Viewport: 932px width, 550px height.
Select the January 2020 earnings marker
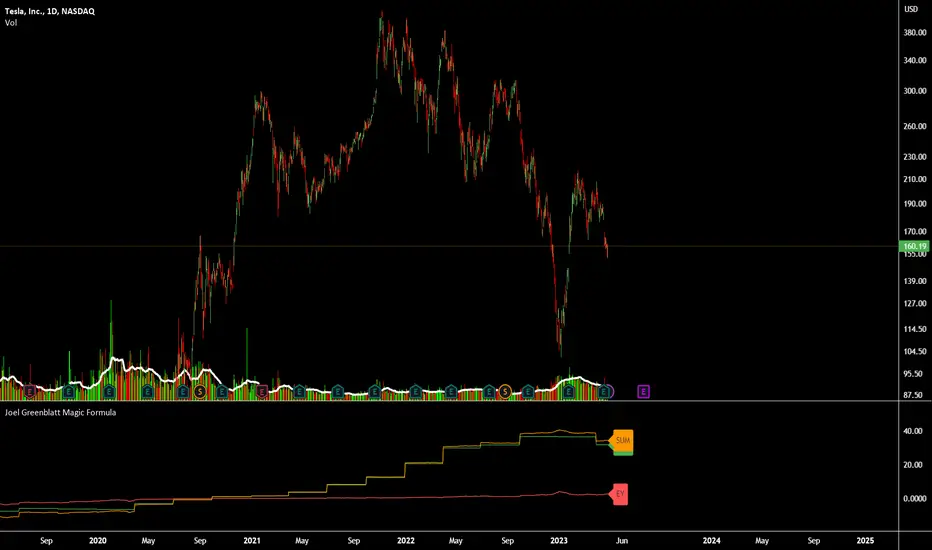(109, 392)
